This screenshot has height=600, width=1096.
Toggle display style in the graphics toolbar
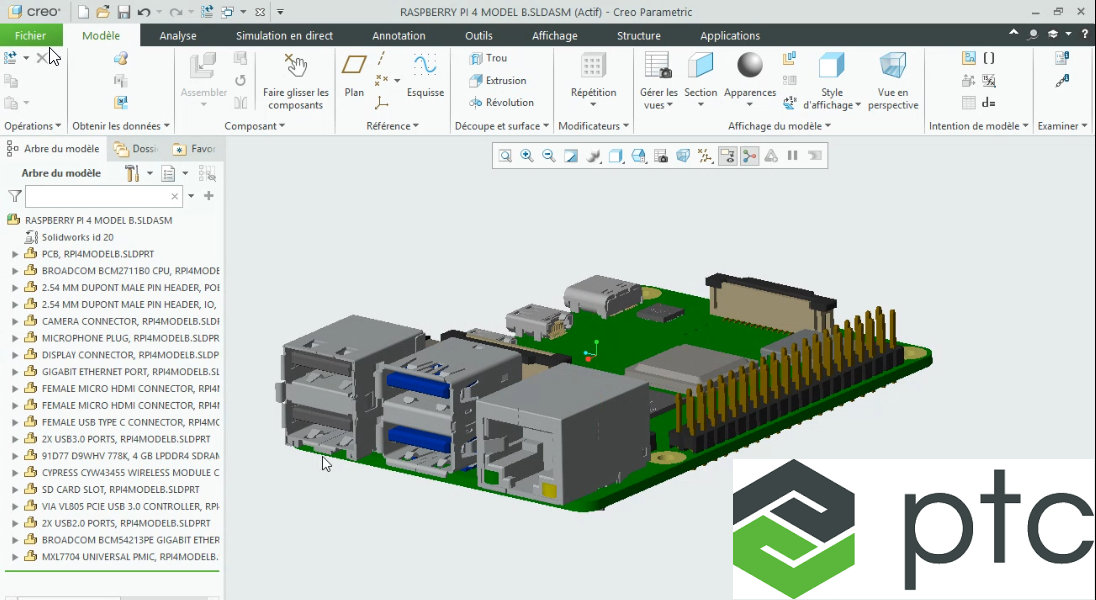(x=615, y=156)
